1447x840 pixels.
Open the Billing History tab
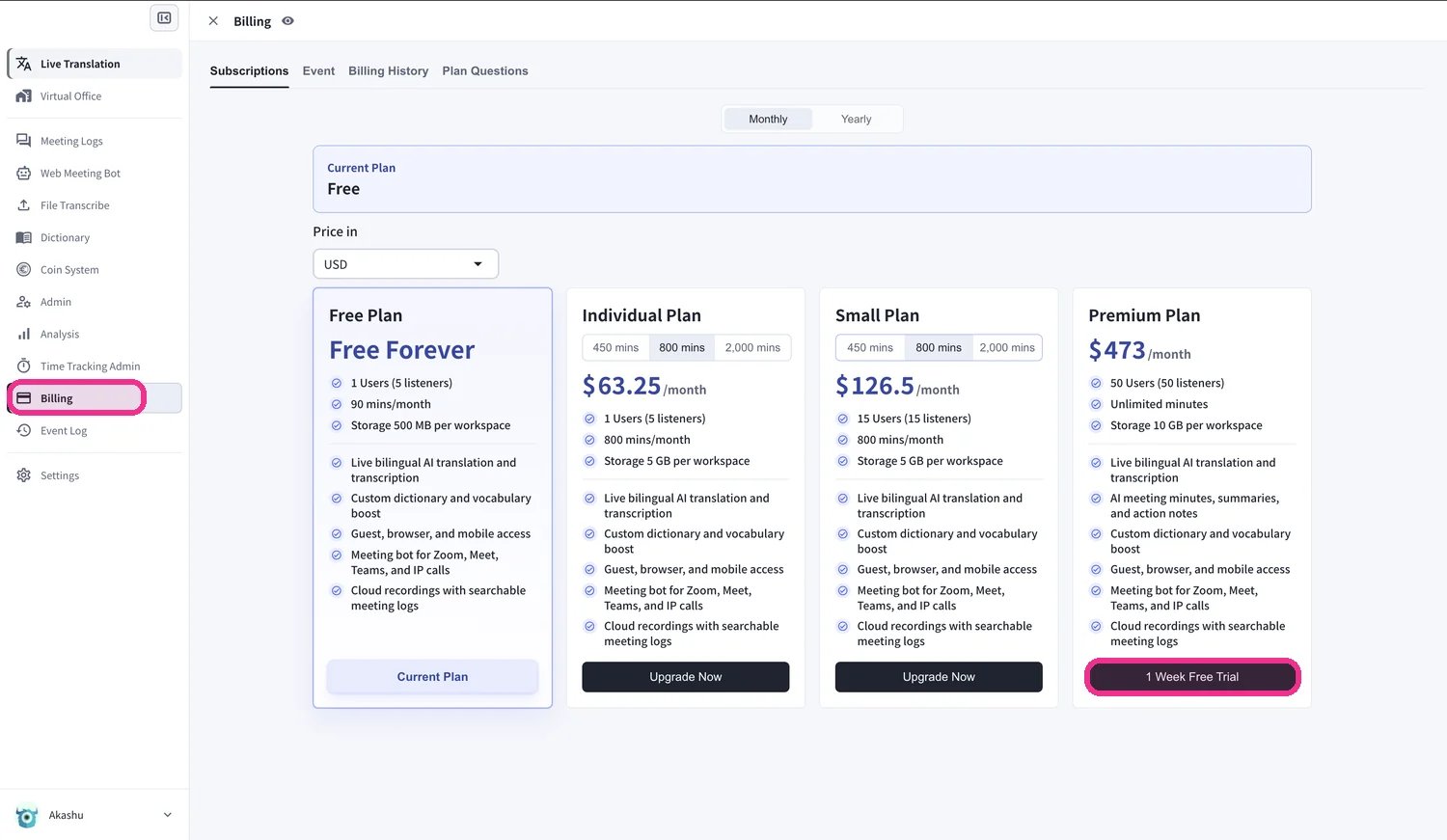click(388, 71)
